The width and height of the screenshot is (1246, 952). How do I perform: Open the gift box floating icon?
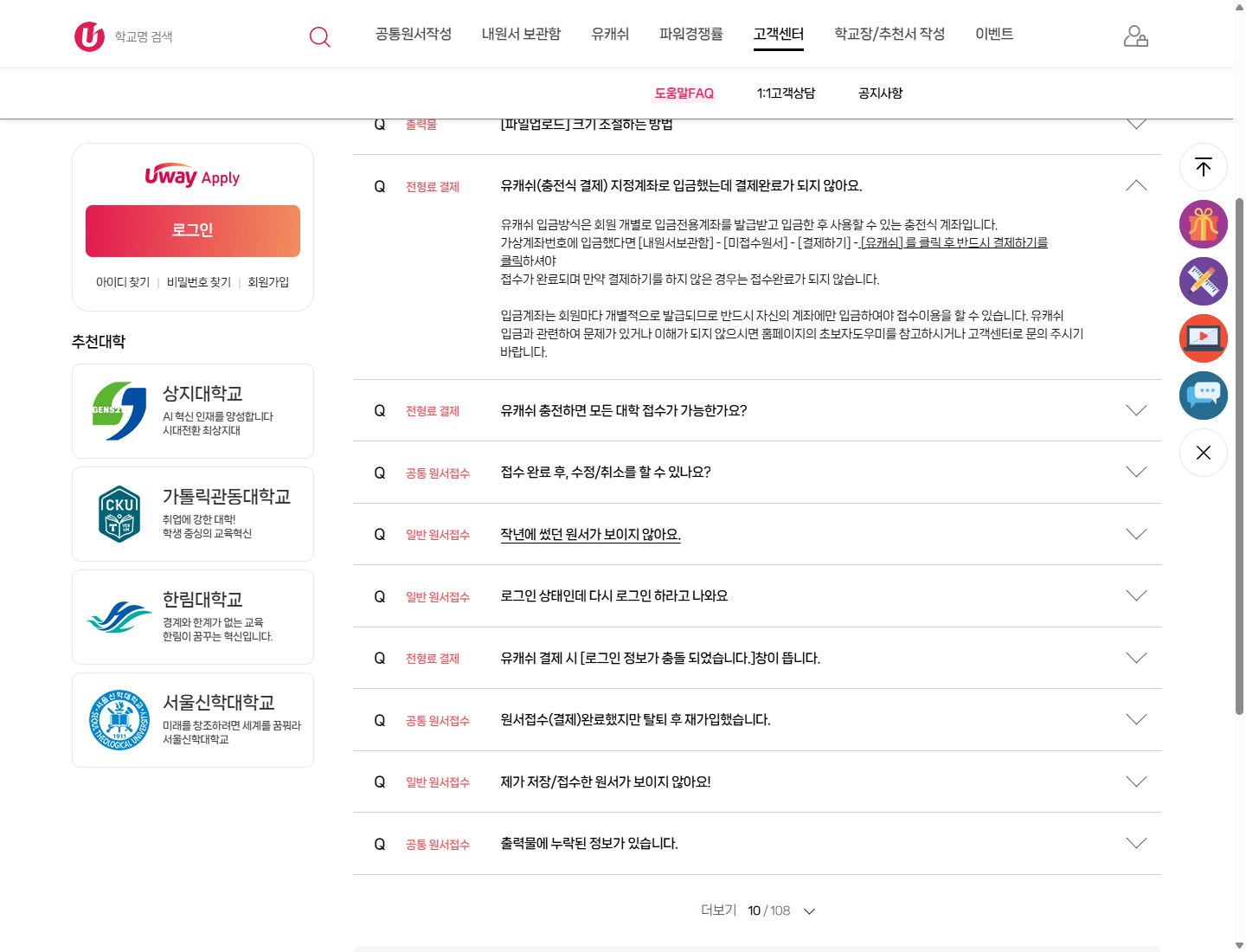1204,224
